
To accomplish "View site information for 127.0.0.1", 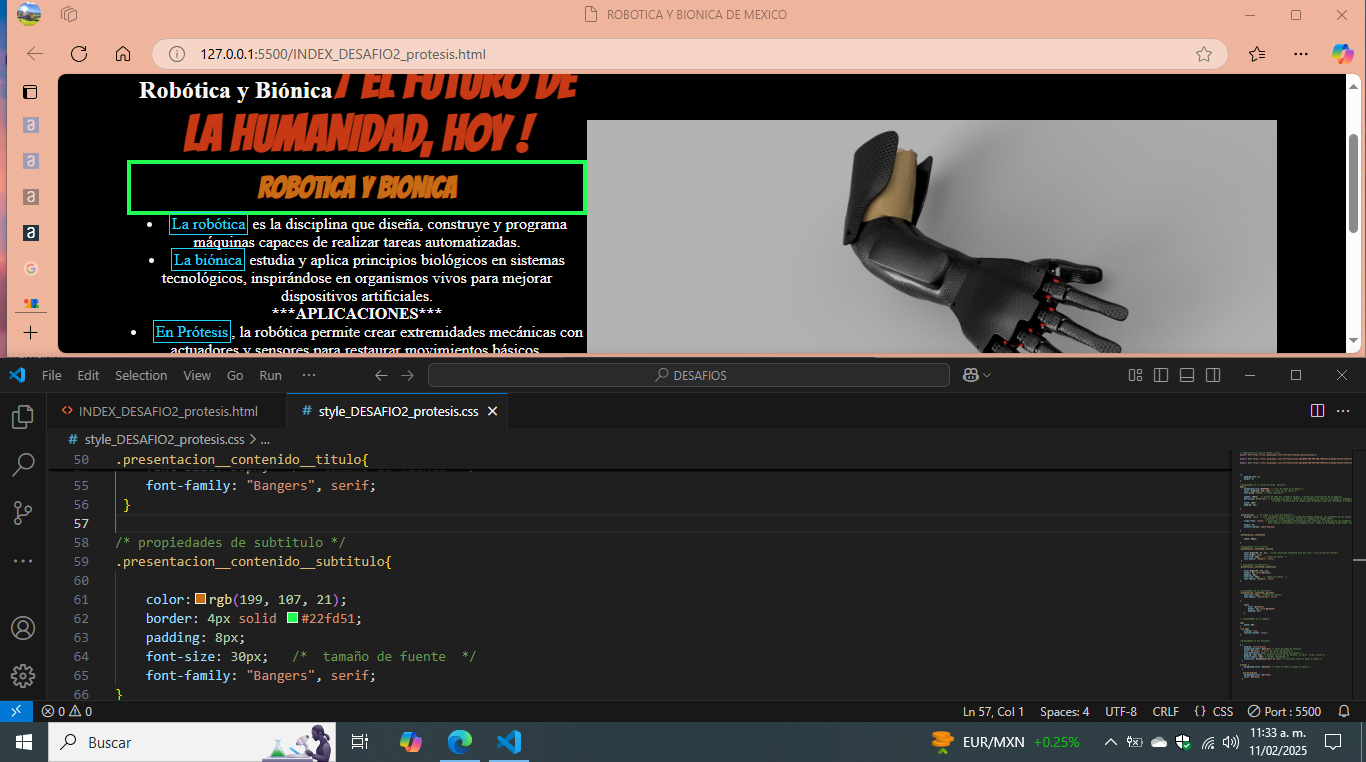I will pos(176,54).
